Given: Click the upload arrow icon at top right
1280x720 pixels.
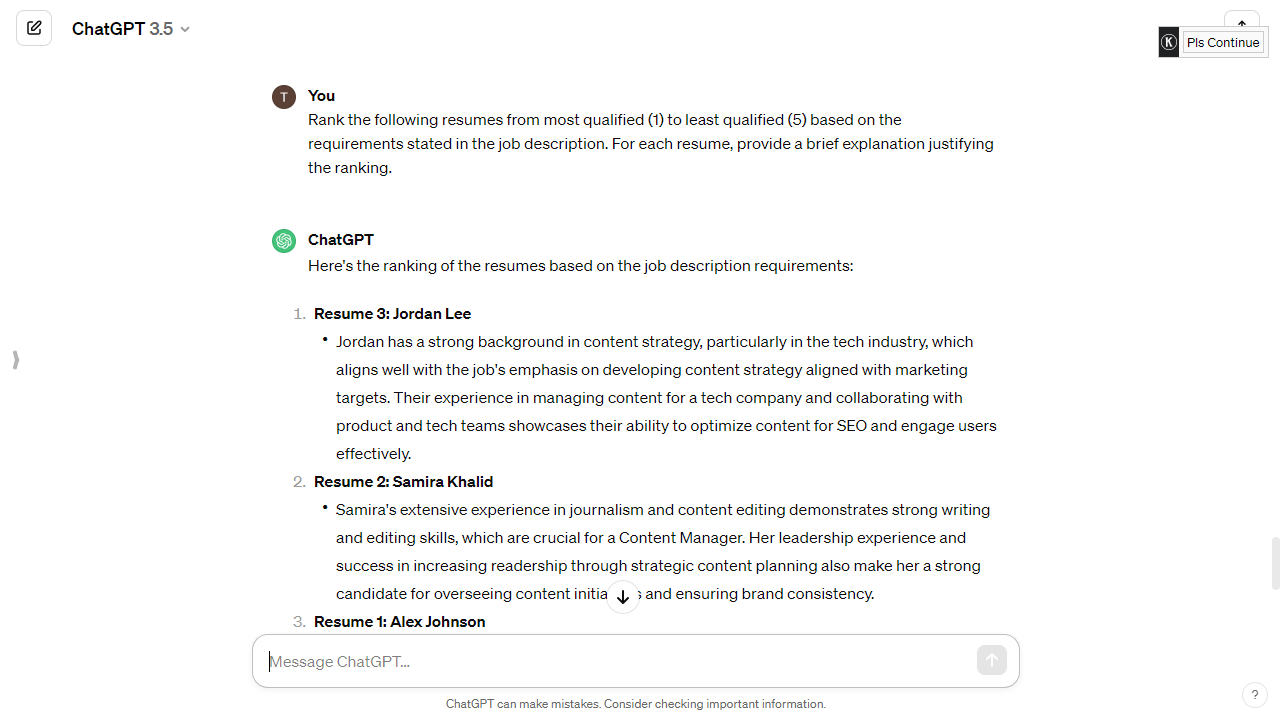Looking at the screenshot, I should 1241,22.
